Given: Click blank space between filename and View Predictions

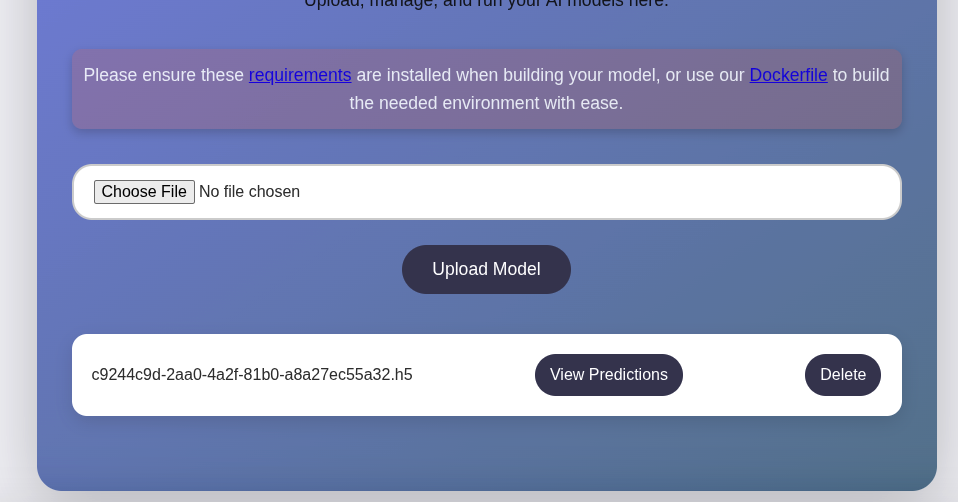Looking at the screenshot, I should click(474, 375).
